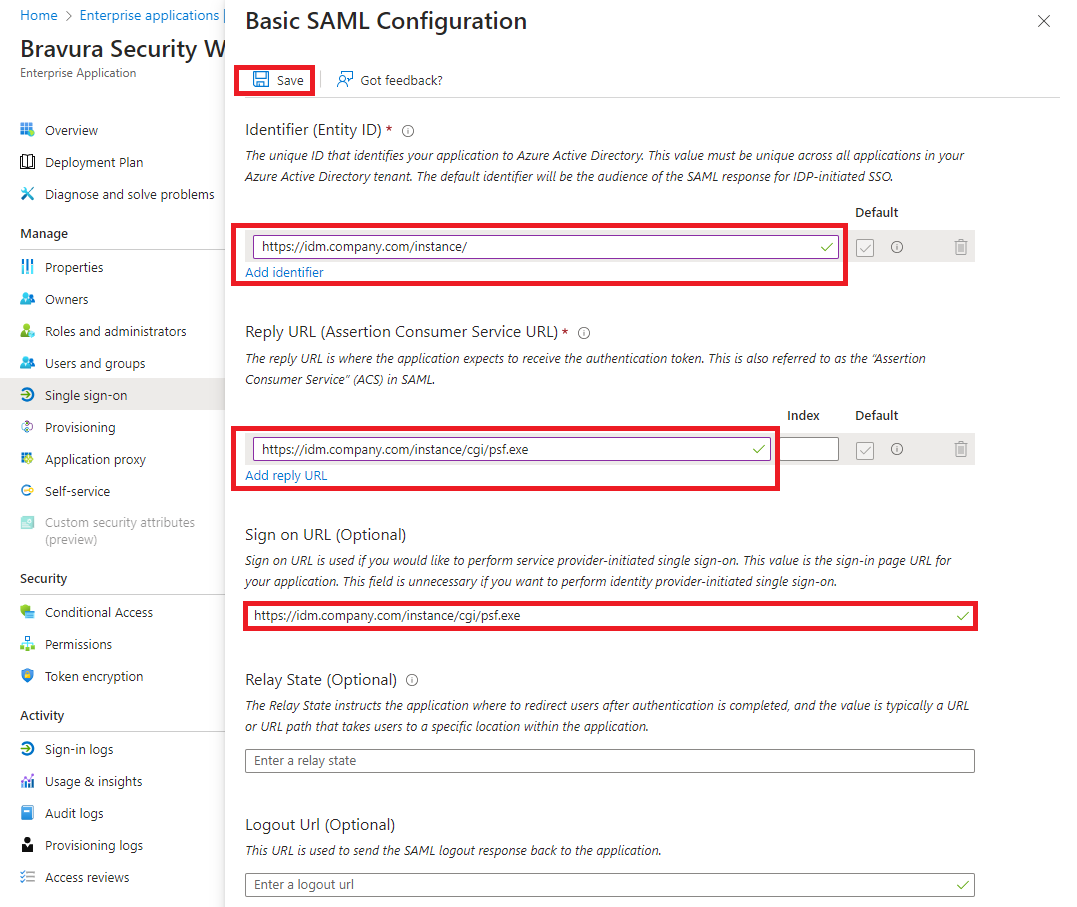Toggle the Default checkbox for the identifier

coord(864,246)
